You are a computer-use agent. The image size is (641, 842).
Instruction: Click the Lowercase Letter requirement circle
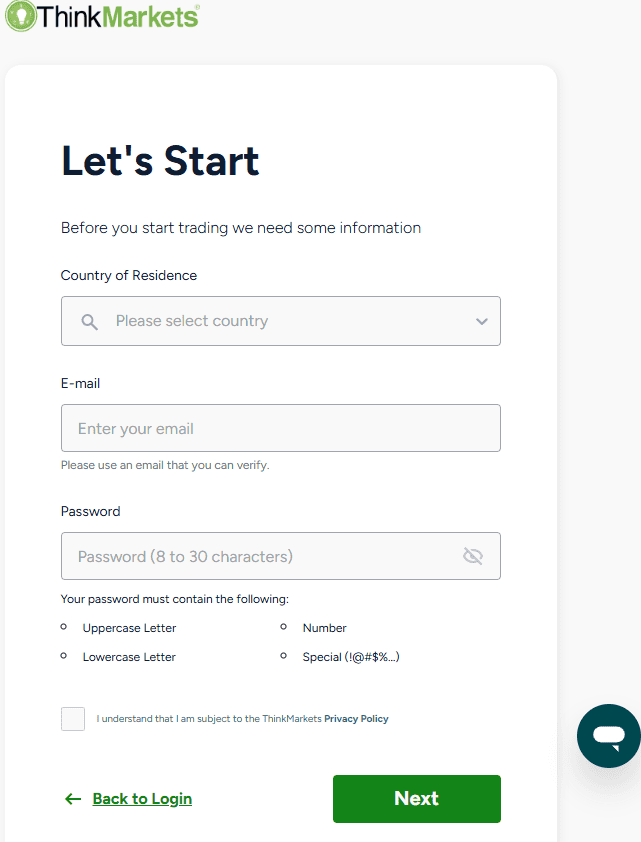(65, 657)
